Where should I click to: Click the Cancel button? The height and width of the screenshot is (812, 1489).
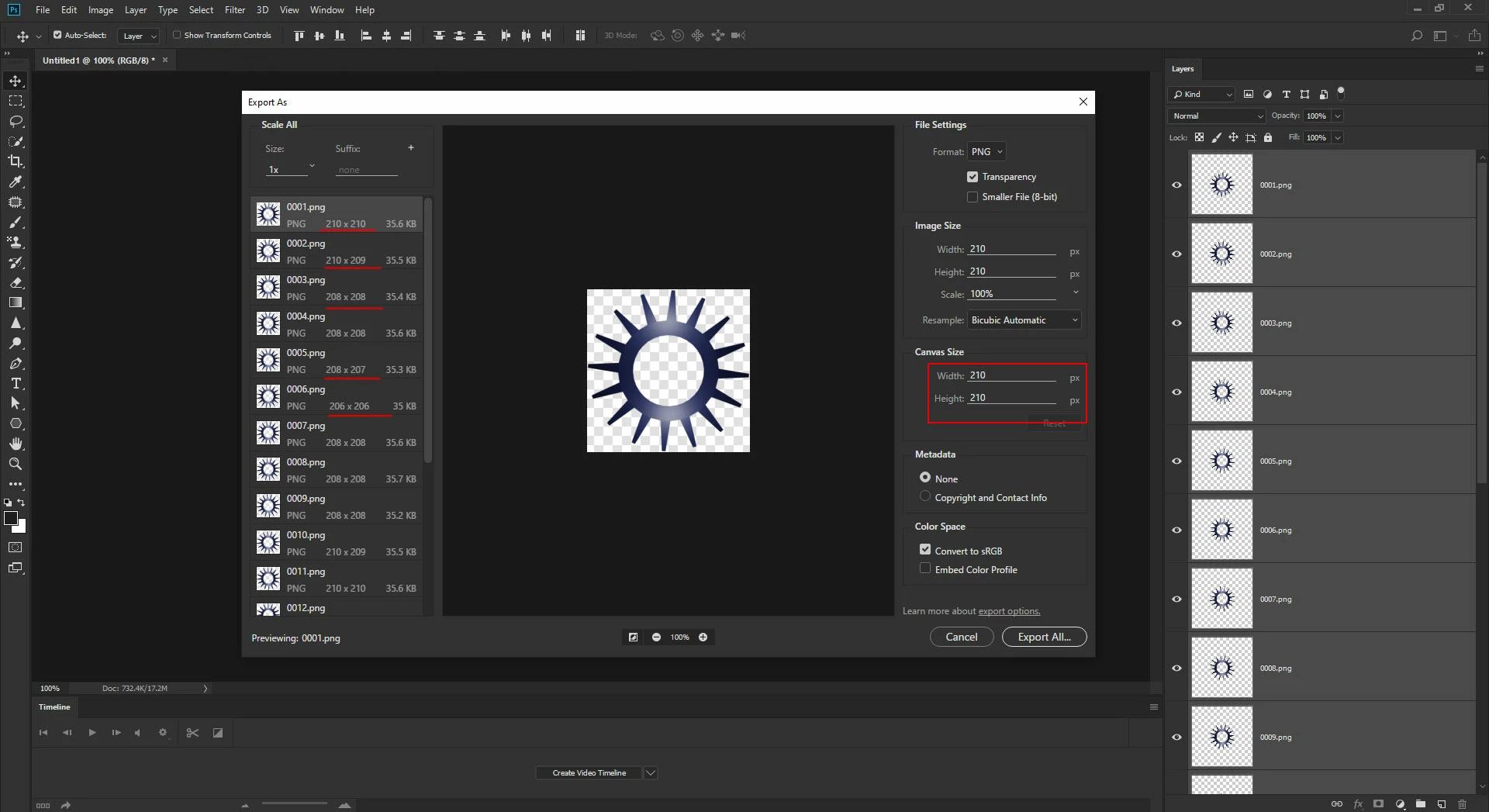(x=962, y=637)
